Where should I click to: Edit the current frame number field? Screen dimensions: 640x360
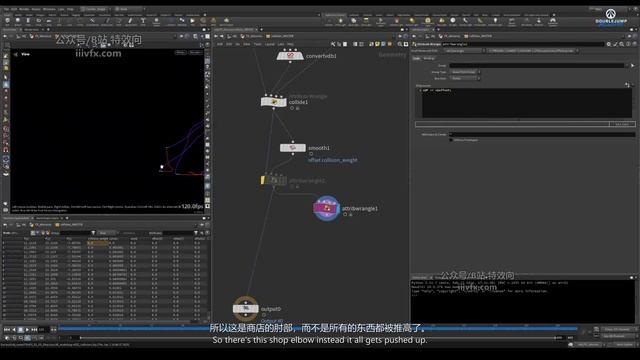pyautogui.click(x=43, y=329)
